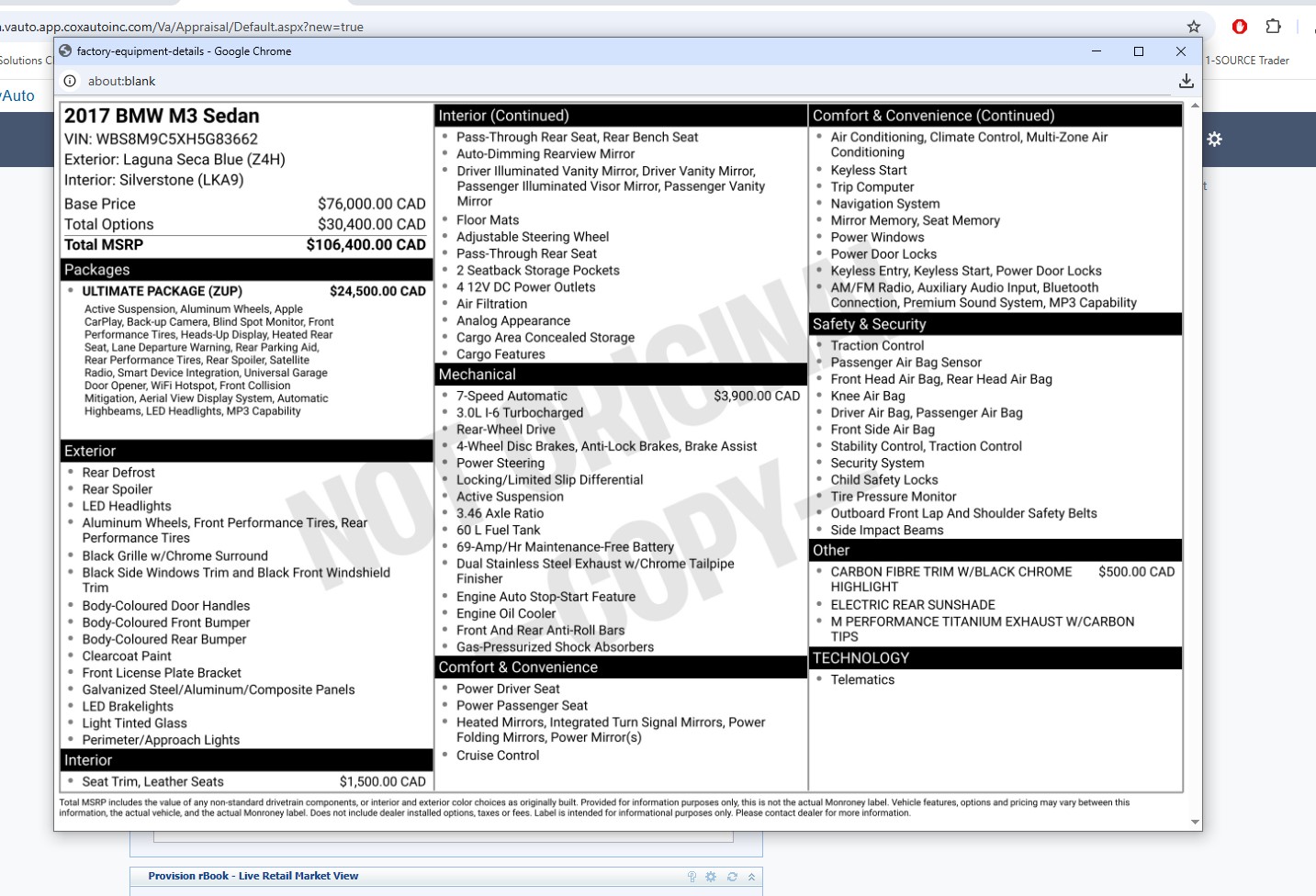This screenshot has width=1316, height=896.
Task: Click the popup scrollbar down arrow
Action: tap(1195, 823)
